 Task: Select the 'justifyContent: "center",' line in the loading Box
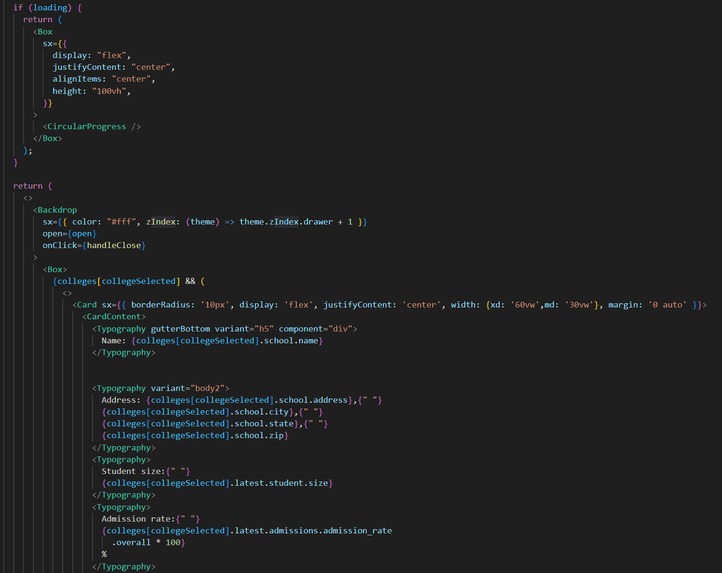(x=113, y=67)
